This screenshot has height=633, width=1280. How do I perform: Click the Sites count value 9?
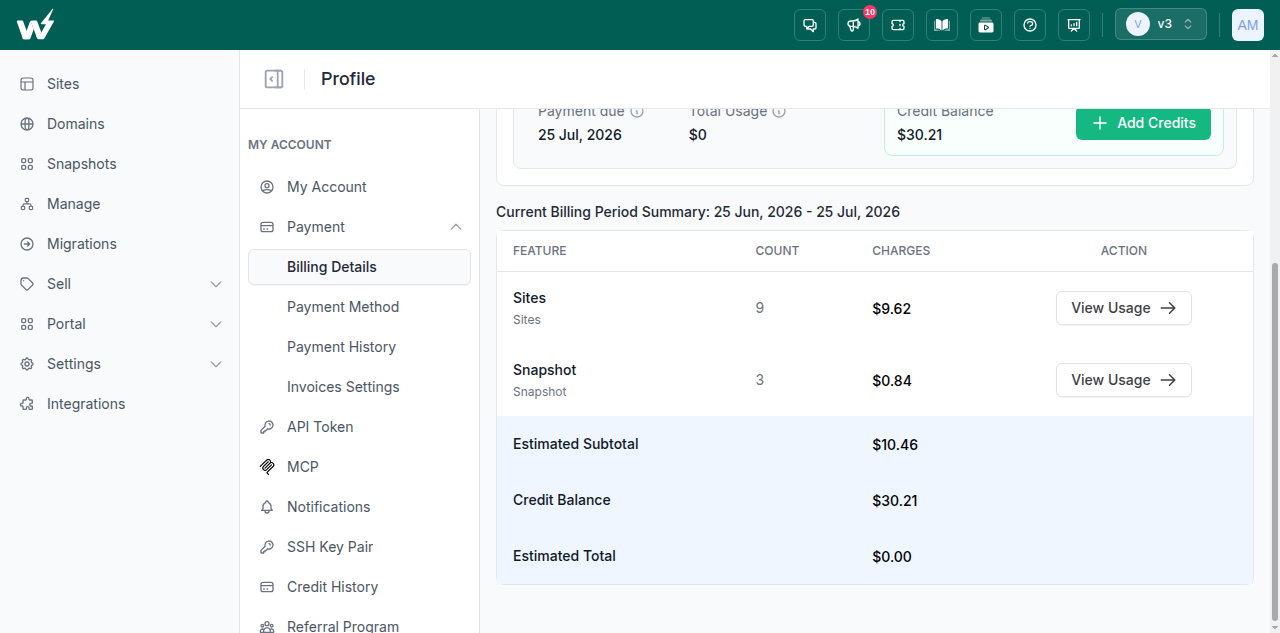(760, 308)
